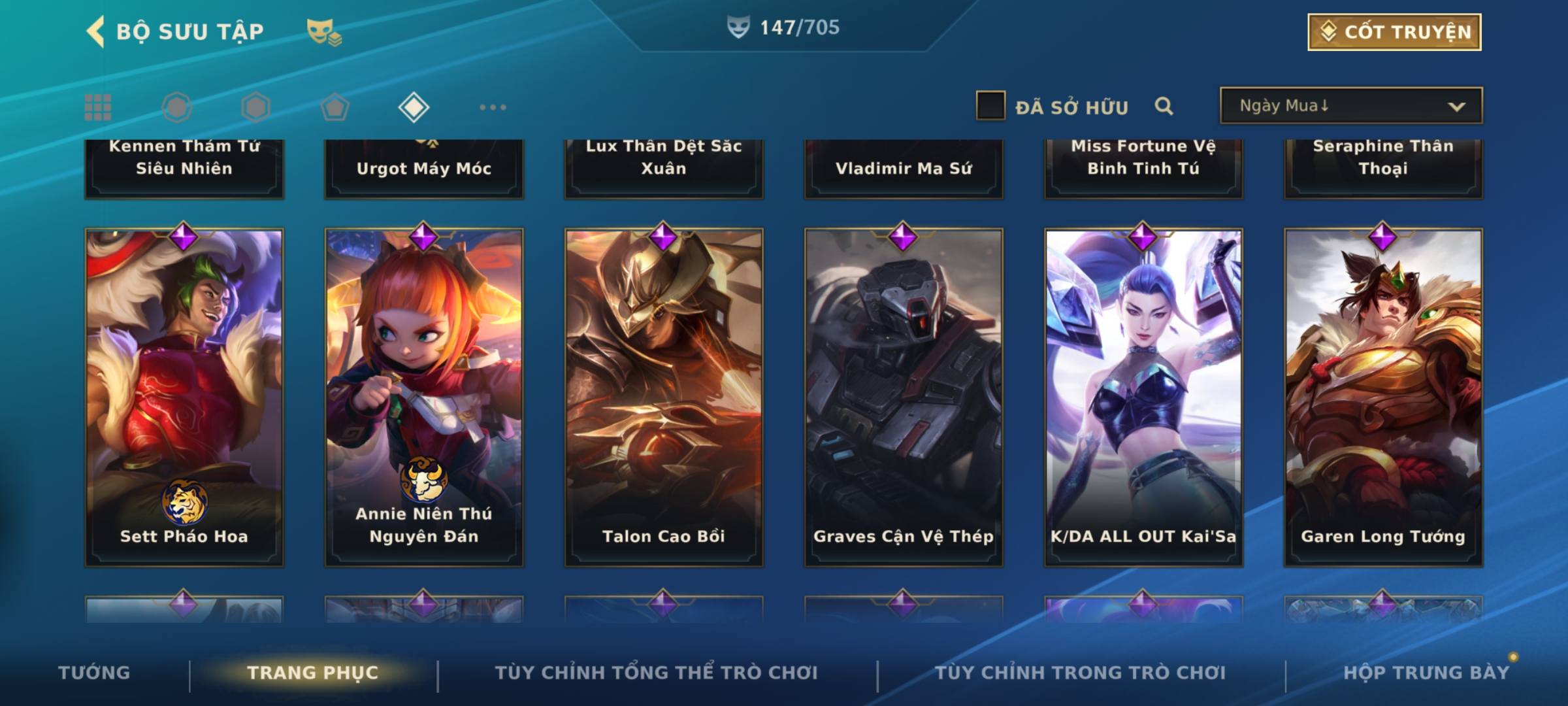This screenshot has height=706, width=1568.
Task: Select the diamond rarity filter icon
Action: coord(414,107)
